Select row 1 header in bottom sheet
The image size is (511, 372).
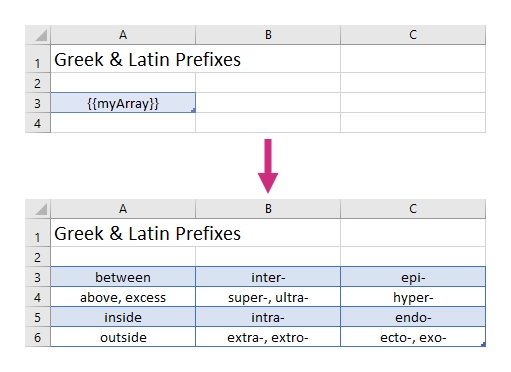point(38,233)
